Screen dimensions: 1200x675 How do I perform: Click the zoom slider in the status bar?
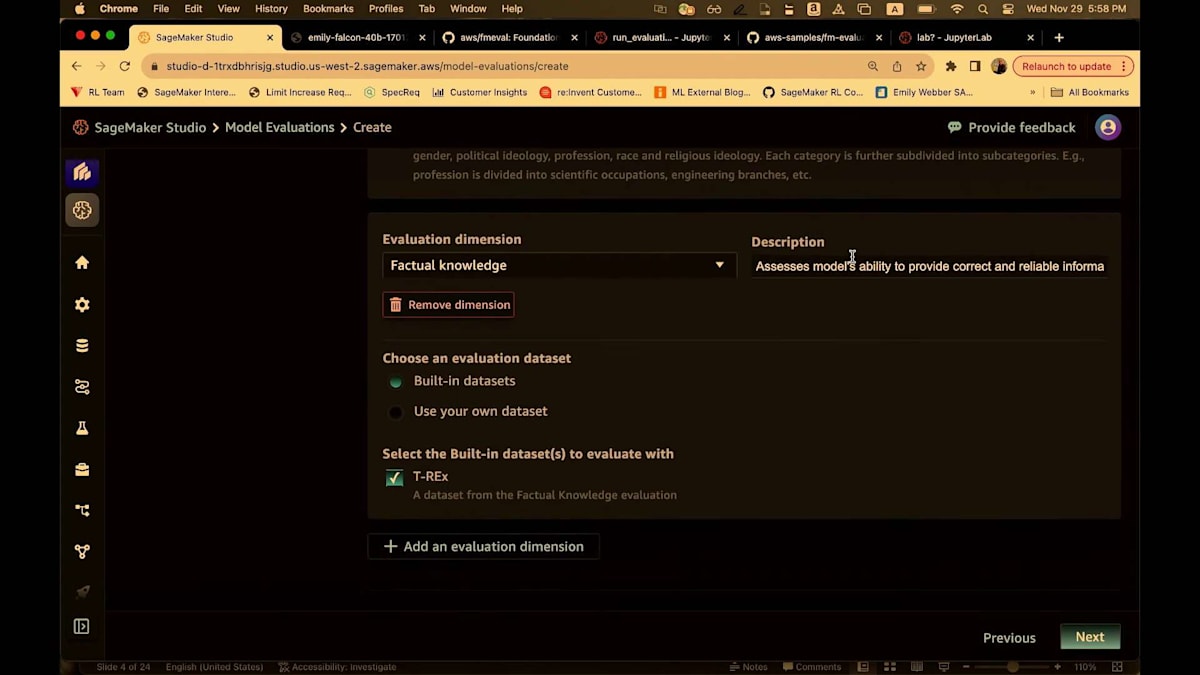(1013, 667)
